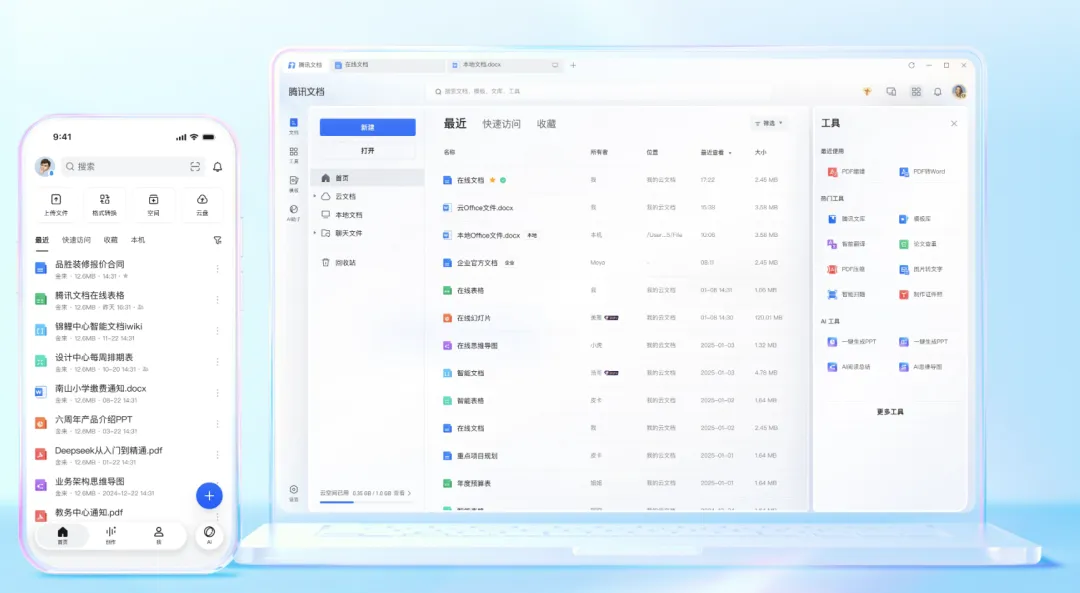Switch to the phone's 本机 tab
The height and width of the screenshot is (593, 1080).
pyautogui.click(x=138, y=240)
